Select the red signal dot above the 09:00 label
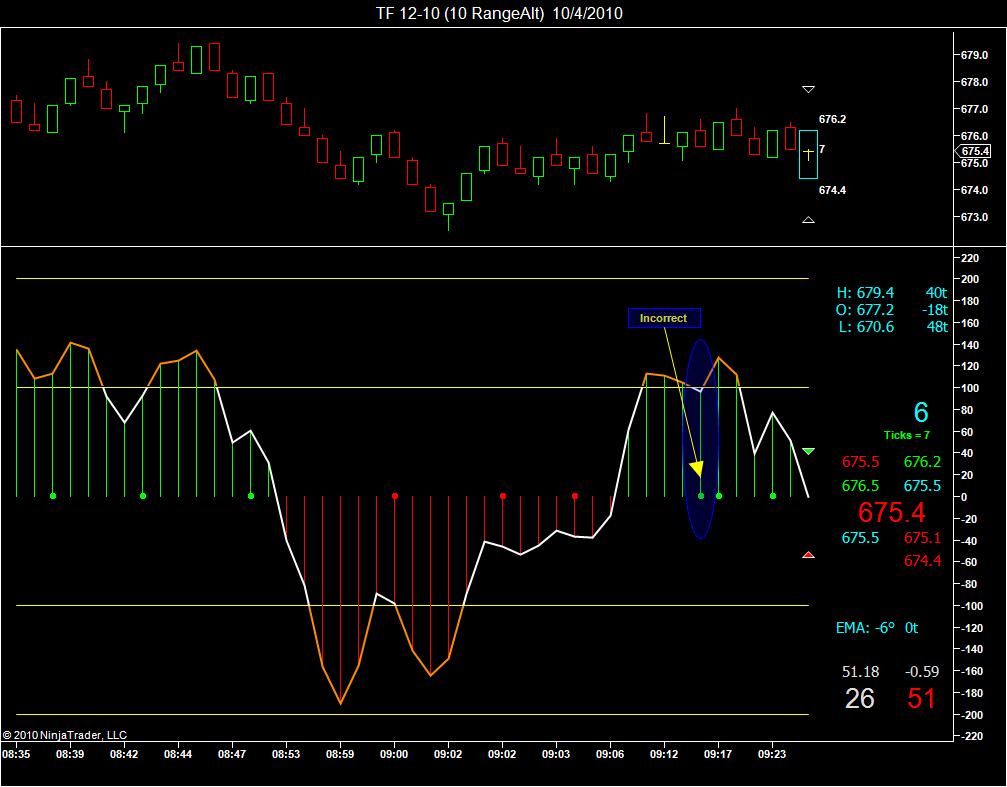Screen dimensions: 1007x787 [395, 496]
